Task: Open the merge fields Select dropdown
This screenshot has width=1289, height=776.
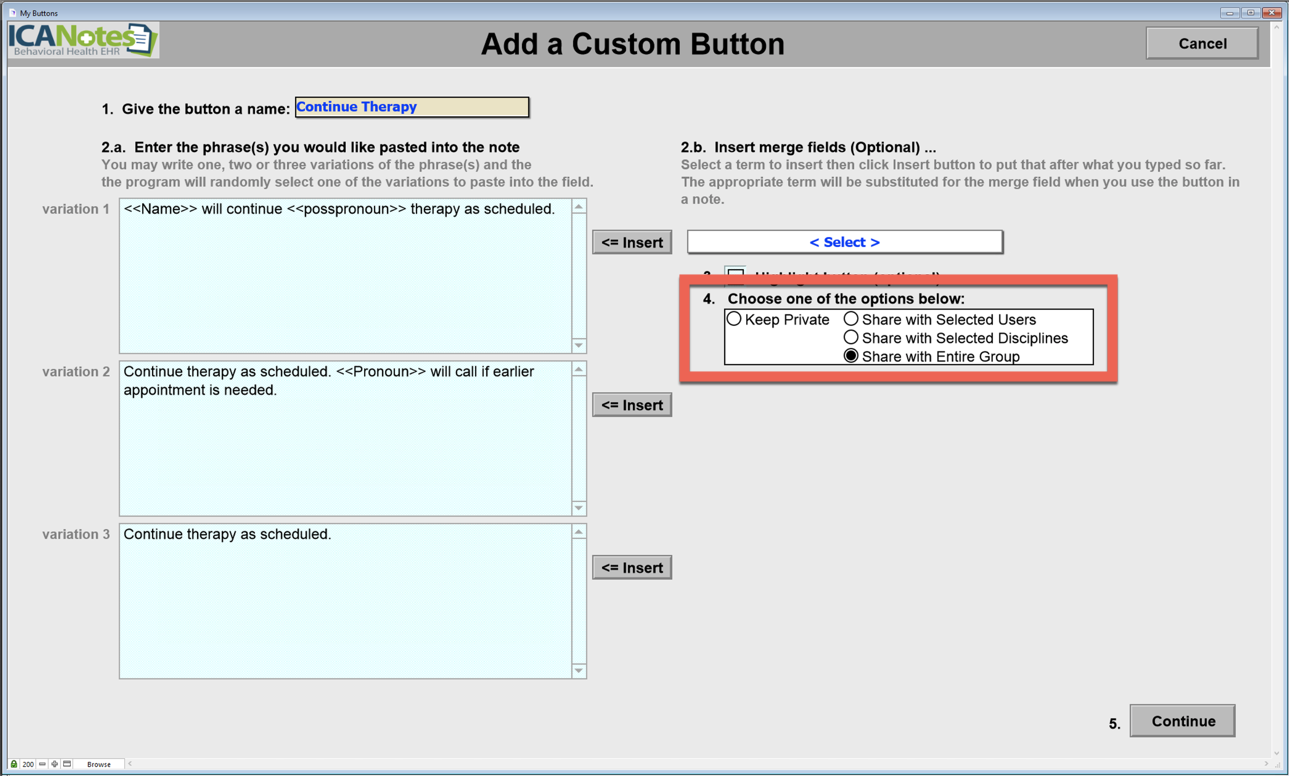Action: [844, 242]
